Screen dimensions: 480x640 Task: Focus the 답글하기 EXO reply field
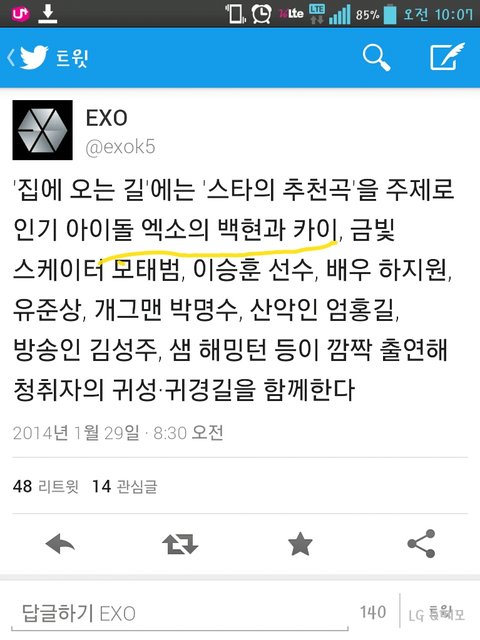click(180, 614)
